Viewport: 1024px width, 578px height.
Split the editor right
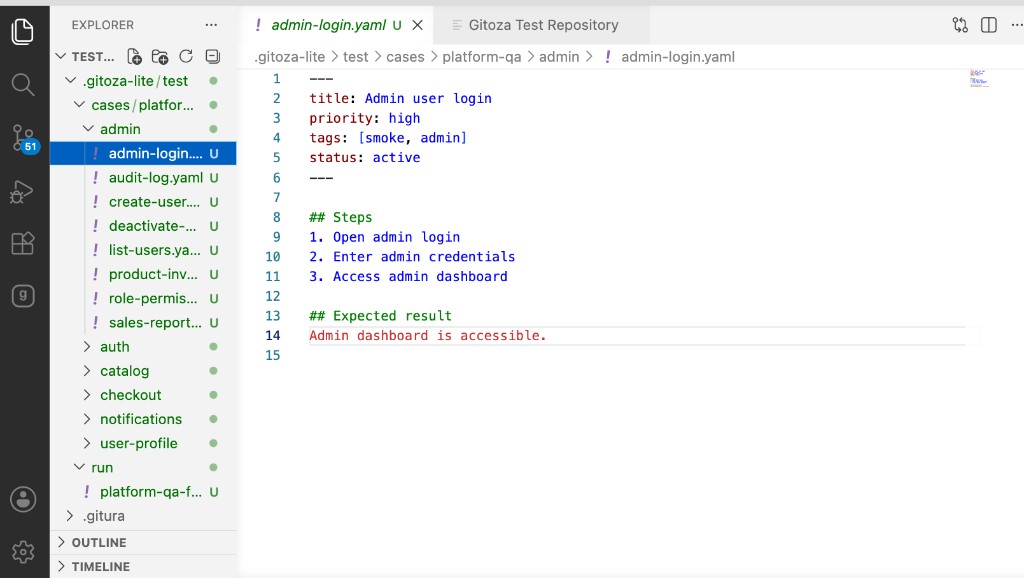(989, 25)
